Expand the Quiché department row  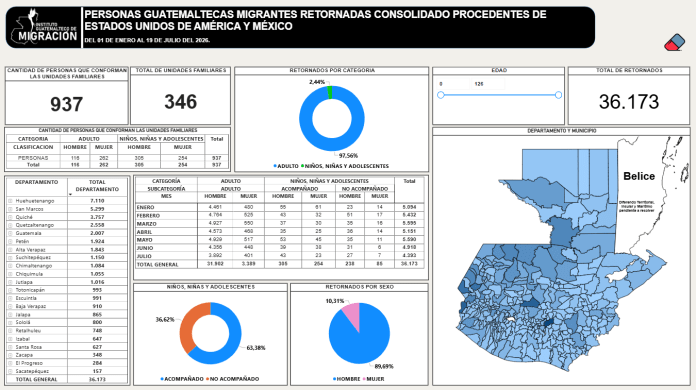pyautogui.click(x=10, y=217)
